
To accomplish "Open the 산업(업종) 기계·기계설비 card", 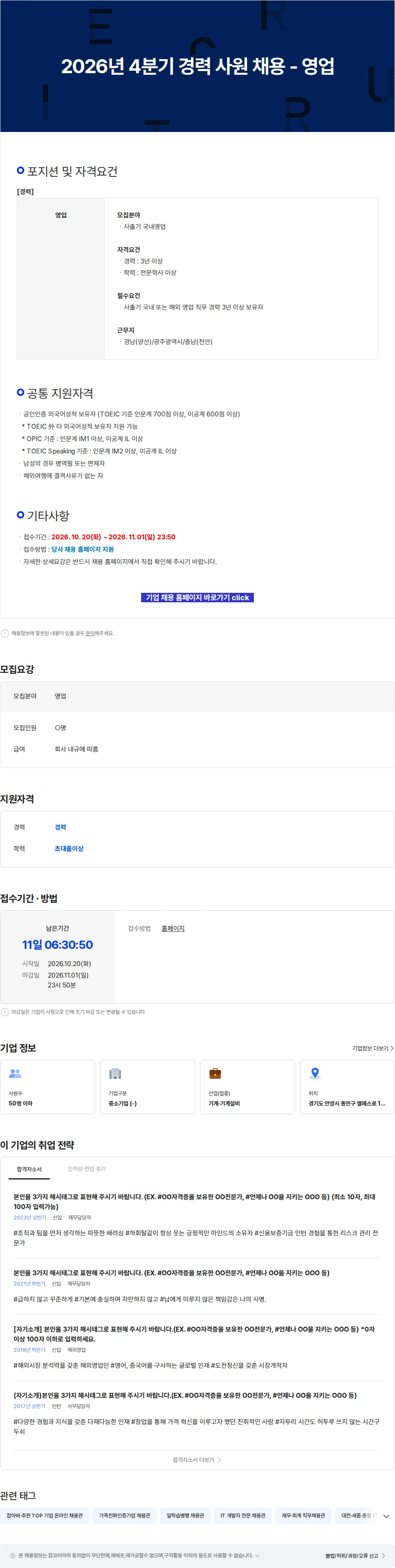I will (247, 1087).
